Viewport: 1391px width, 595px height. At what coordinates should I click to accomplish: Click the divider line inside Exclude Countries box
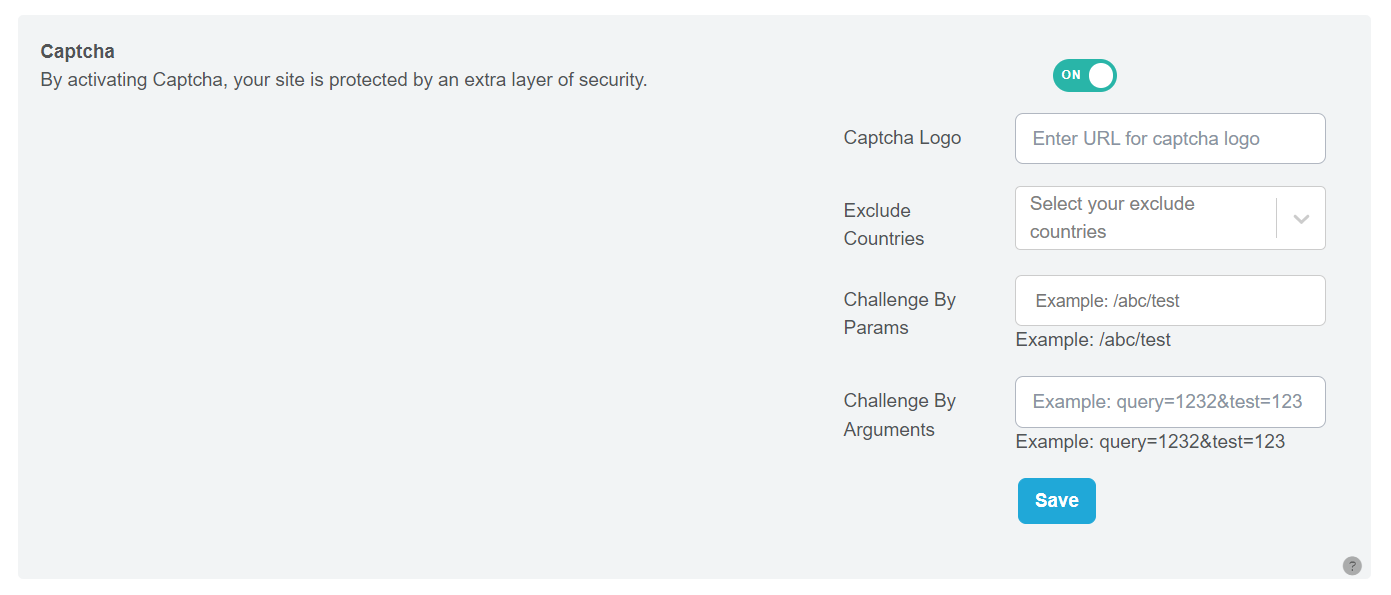tap(1277, 218)
